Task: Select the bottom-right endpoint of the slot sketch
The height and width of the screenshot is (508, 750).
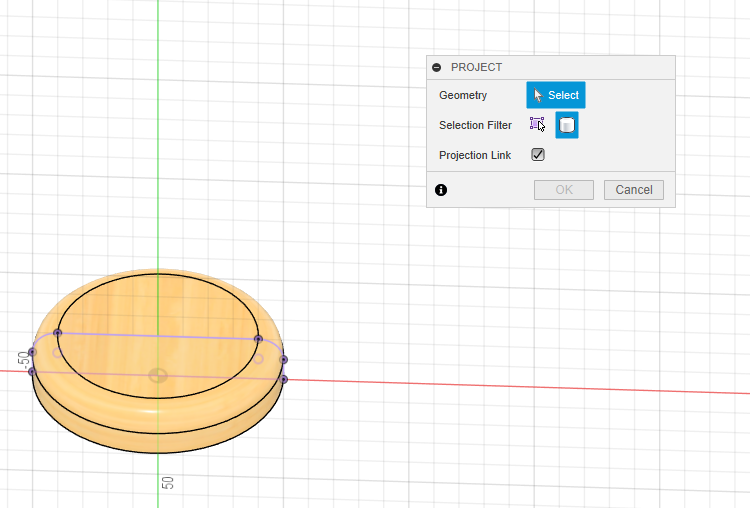Action: click(x=284, y=379)
